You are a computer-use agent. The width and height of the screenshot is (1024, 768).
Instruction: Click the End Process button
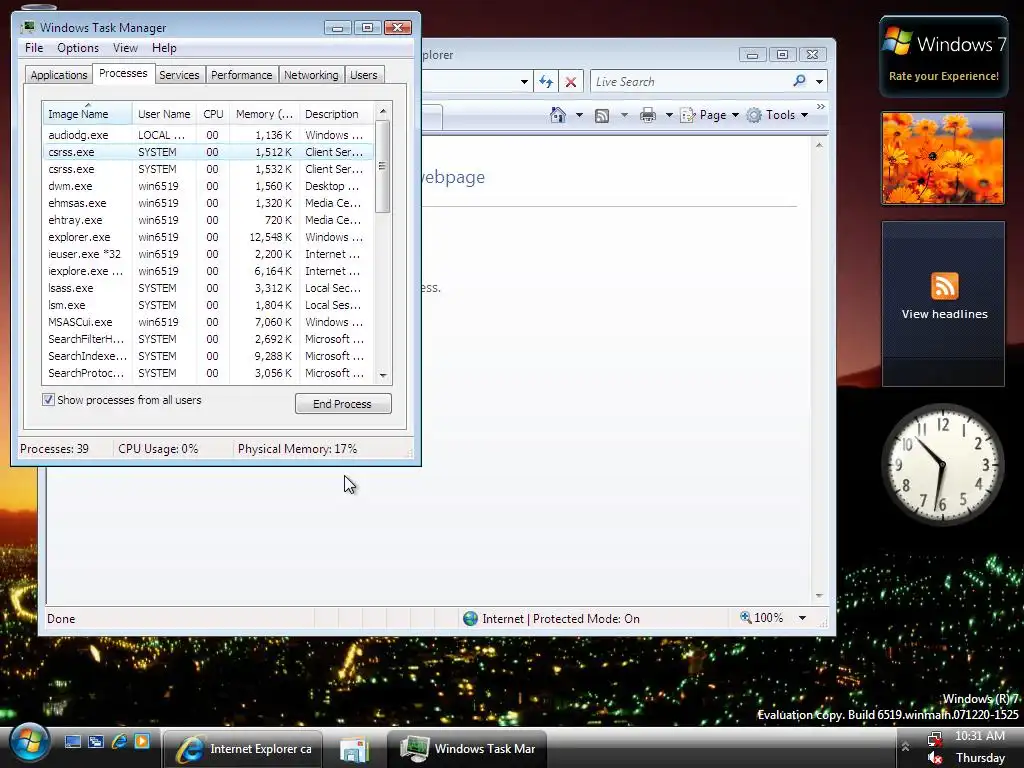pyautogui.click(x=343, y=404)
